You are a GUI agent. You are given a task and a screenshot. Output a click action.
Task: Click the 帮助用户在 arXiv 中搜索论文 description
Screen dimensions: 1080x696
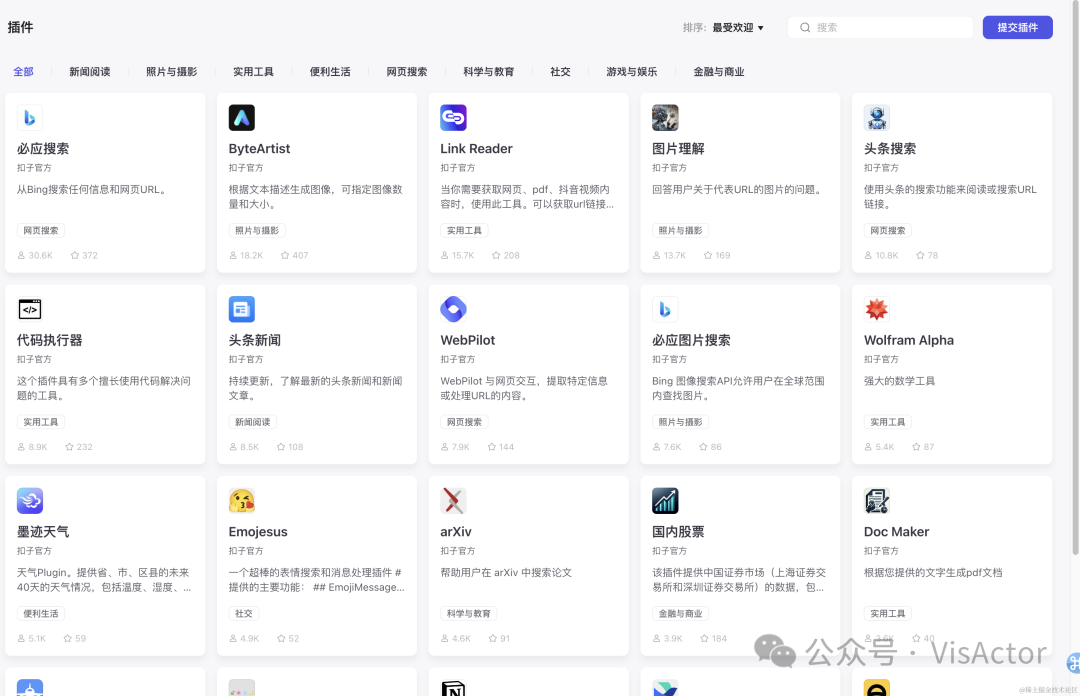pyautogui.click(x=506, y=573)
